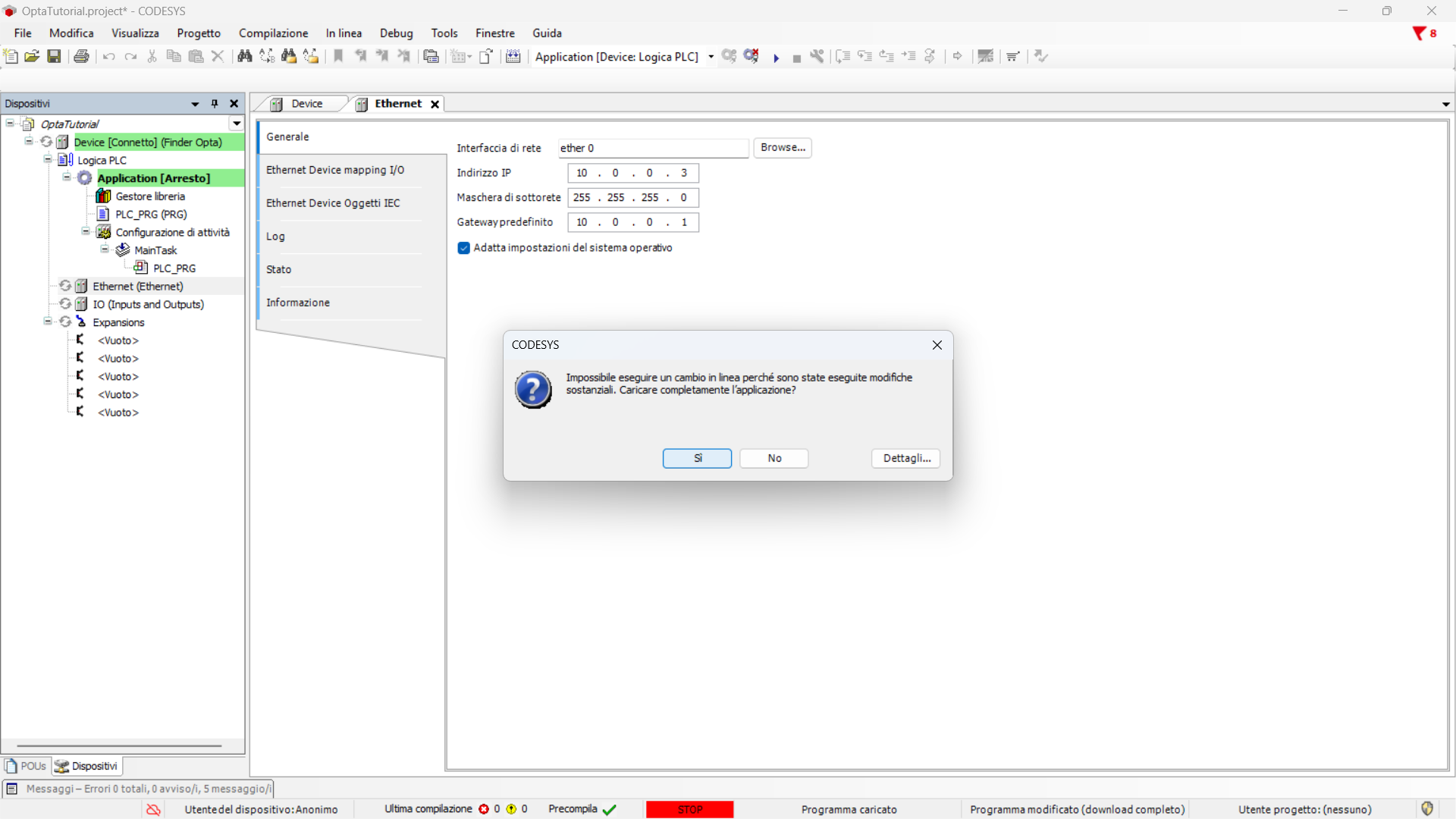Click the Interfaccia di rete input field
Viewport: 1456px width, 819px height.
tap(652, 148)
